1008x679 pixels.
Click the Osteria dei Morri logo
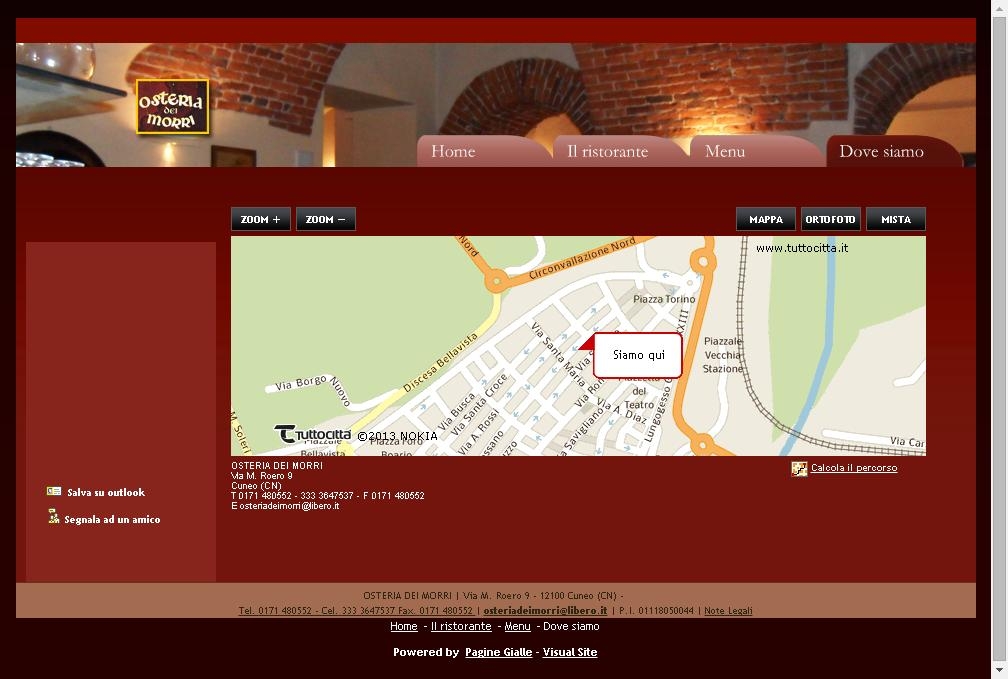point(172,107)
